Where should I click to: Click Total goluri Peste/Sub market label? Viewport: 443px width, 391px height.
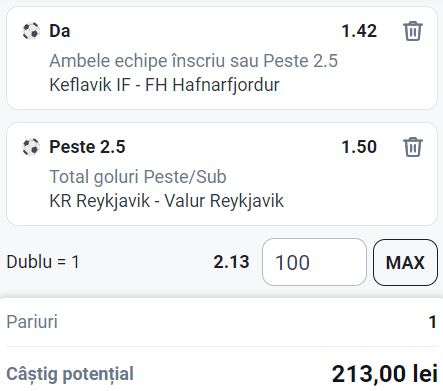click(x=138, y=177)
